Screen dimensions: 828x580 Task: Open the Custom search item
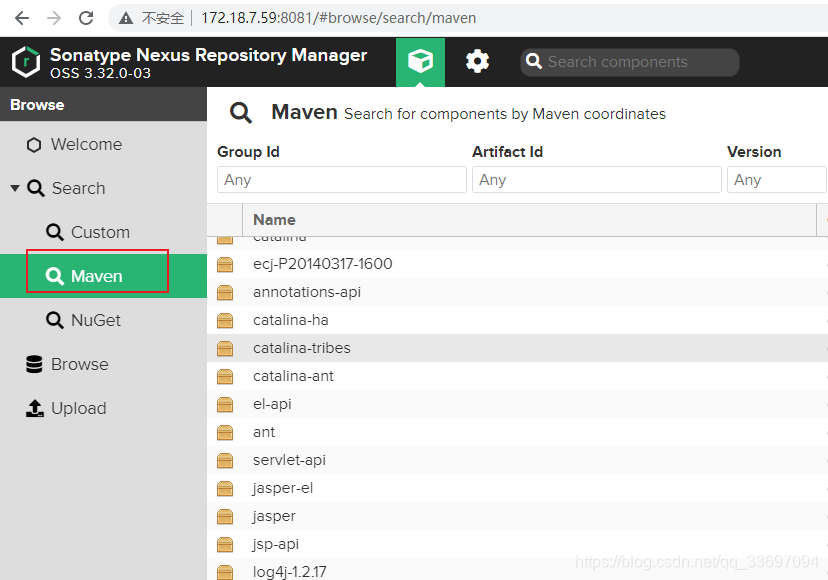[104, 232]
